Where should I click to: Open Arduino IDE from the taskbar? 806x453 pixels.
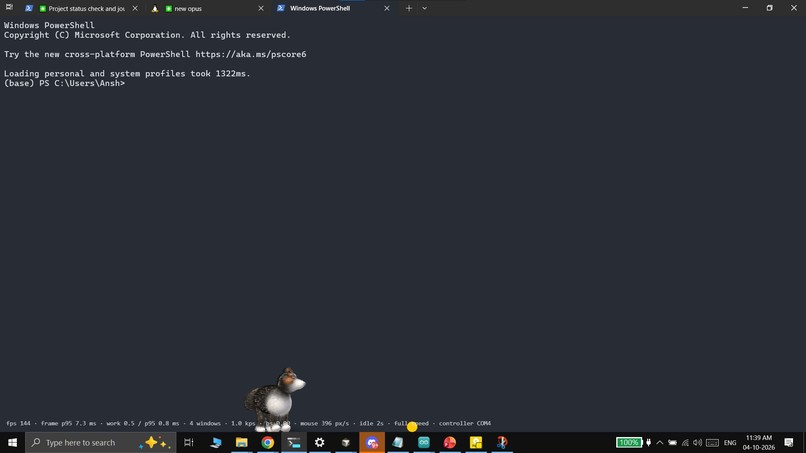pyautogui.click(x=424, y=442)
